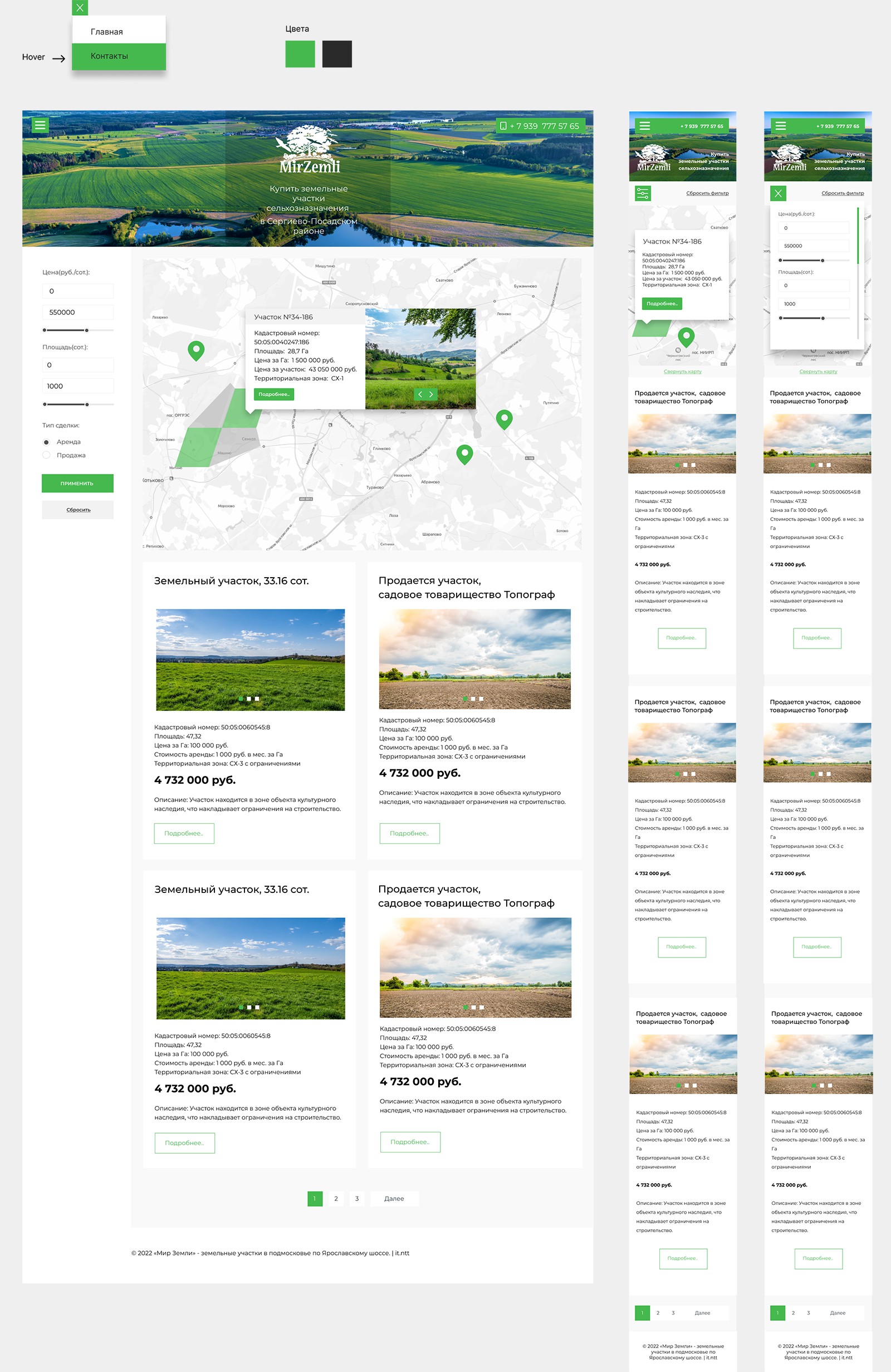Go to page 3 in right mobile pagination

(809, 1312)
